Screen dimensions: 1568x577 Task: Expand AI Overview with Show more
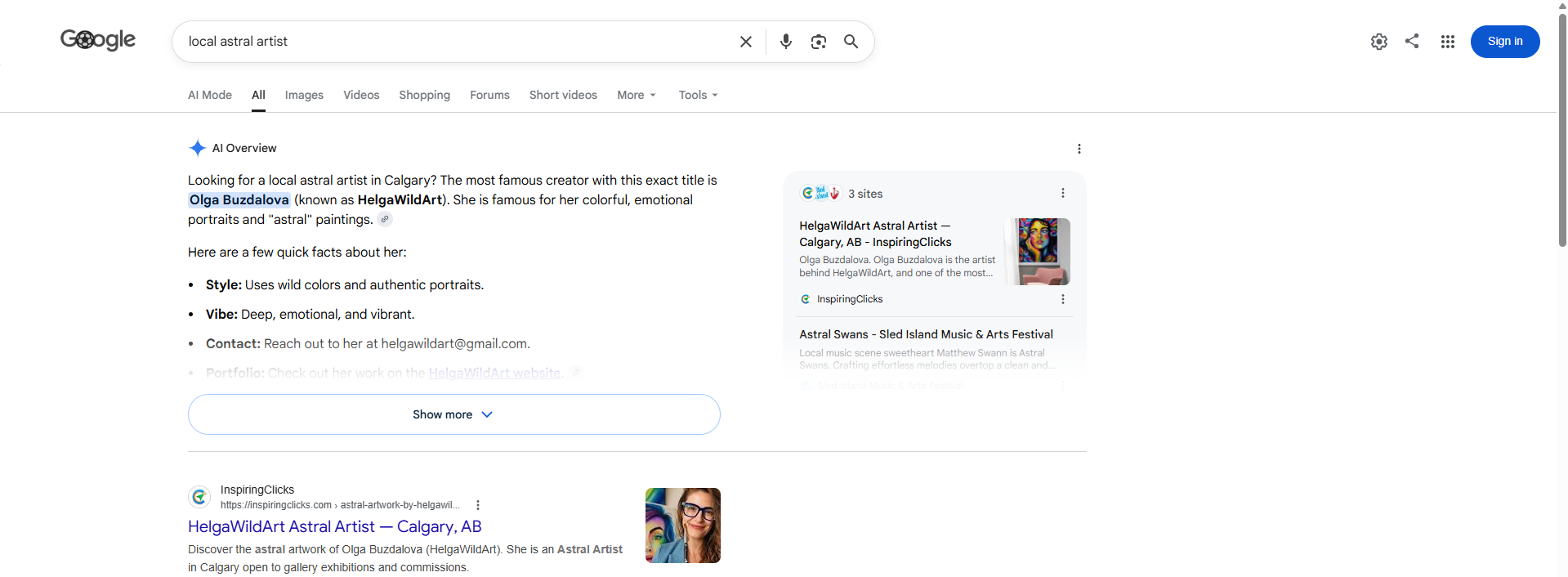pyautogui.click(x=453, y=414)
